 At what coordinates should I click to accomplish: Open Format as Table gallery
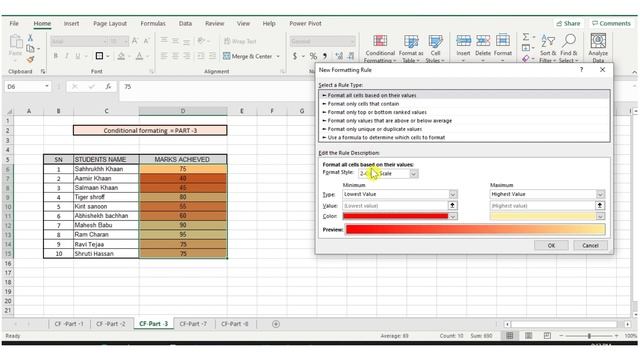click(x=411, y=49)
